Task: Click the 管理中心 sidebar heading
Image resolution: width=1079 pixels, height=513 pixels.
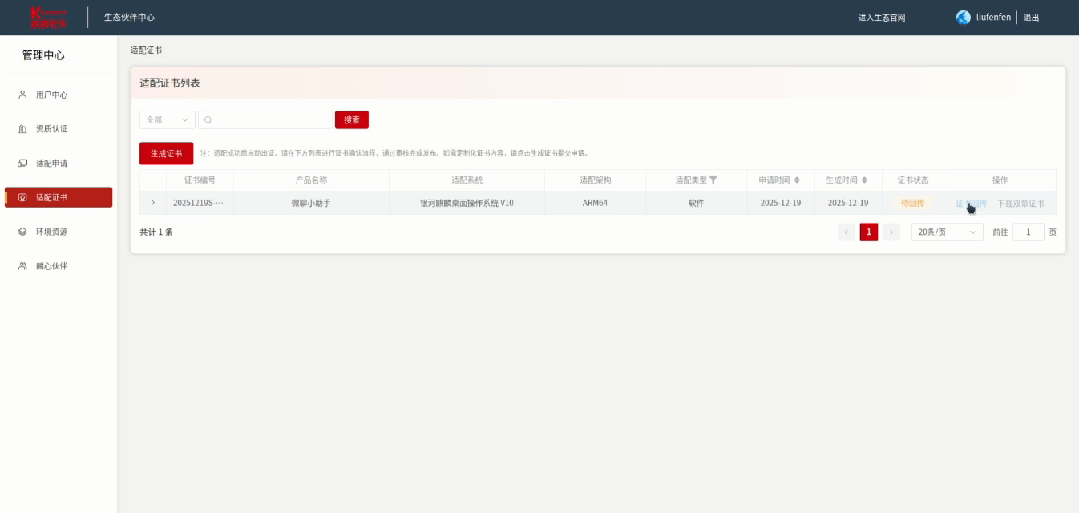Action: tap(43, 55)
